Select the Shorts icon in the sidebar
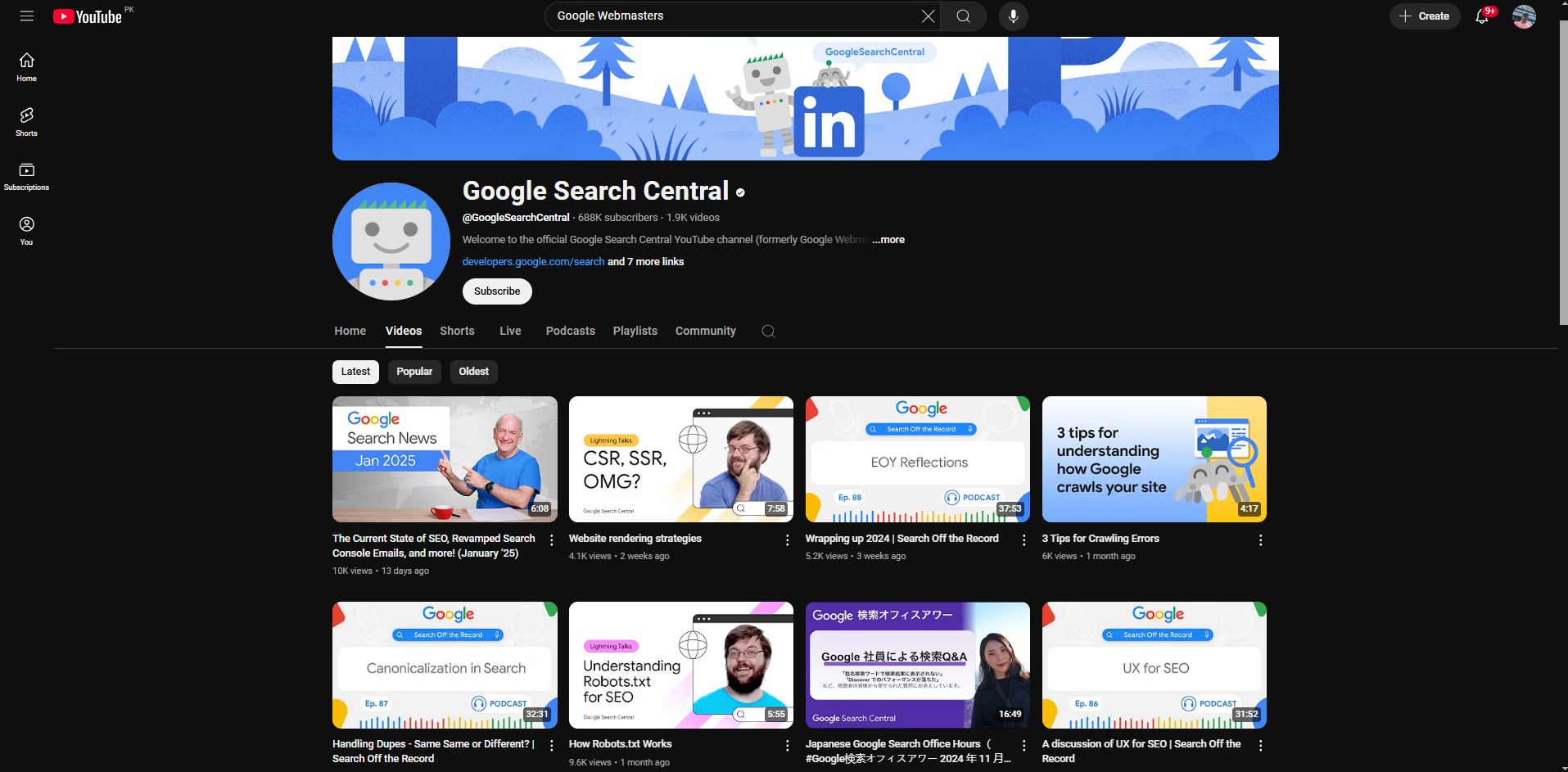The width and height of the screenshot is (1568, 772). click(26, 120)
